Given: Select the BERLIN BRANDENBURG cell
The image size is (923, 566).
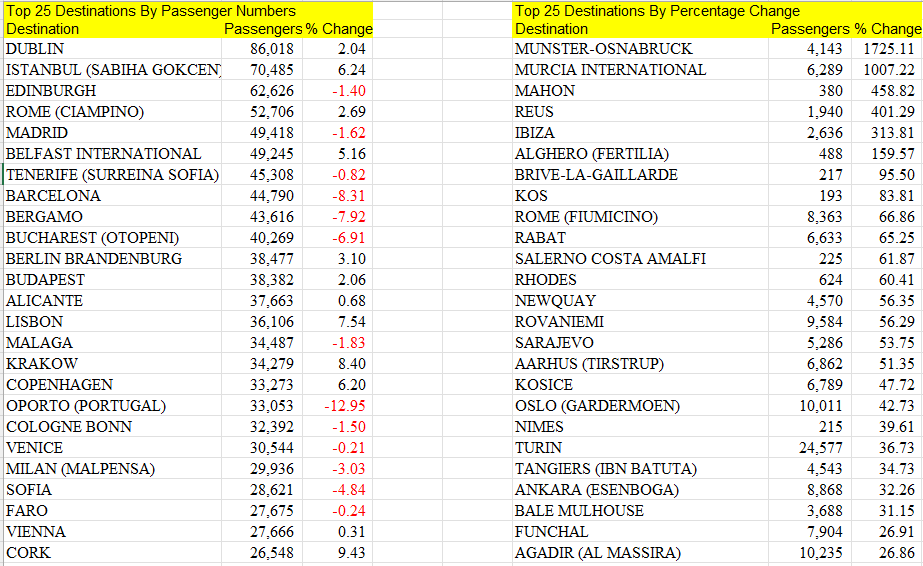Looking at the screenshot, I should [x=112, y=259].
